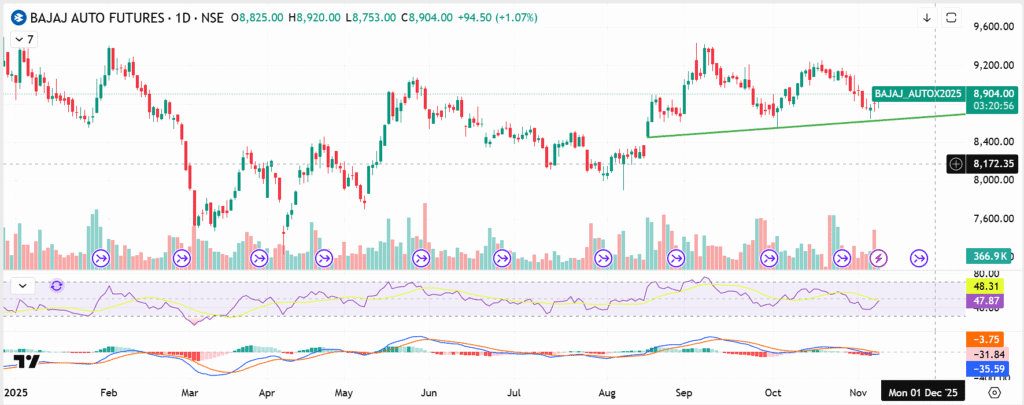Click the down arrow button above the price scale
This screenshot has height=405, width=1024.
926,18
